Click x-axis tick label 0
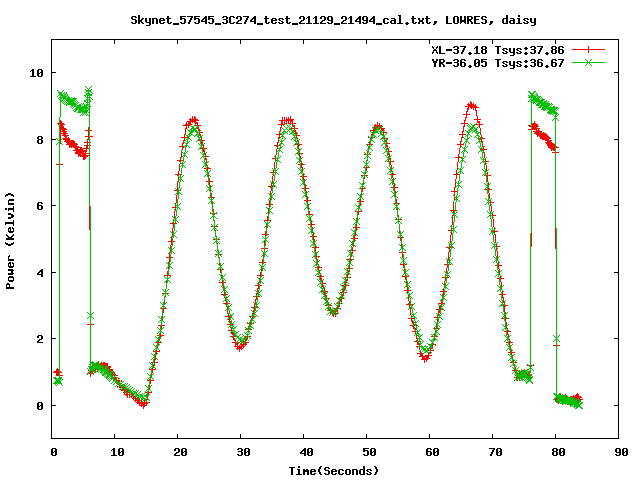Screen dimensions: 640x480 (54, 452)
